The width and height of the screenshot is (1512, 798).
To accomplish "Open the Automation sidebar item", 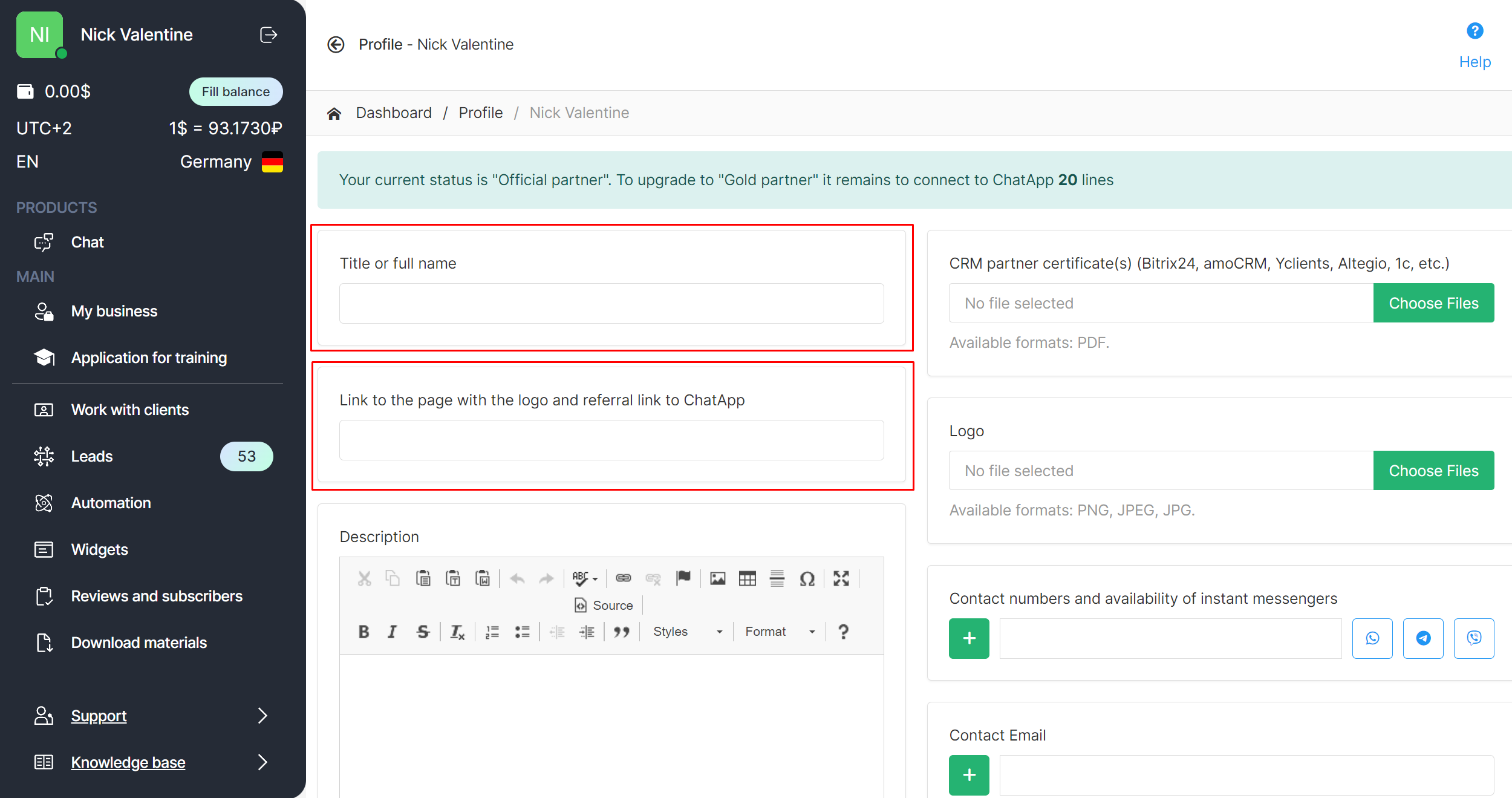I will click(x=111, y=503).
